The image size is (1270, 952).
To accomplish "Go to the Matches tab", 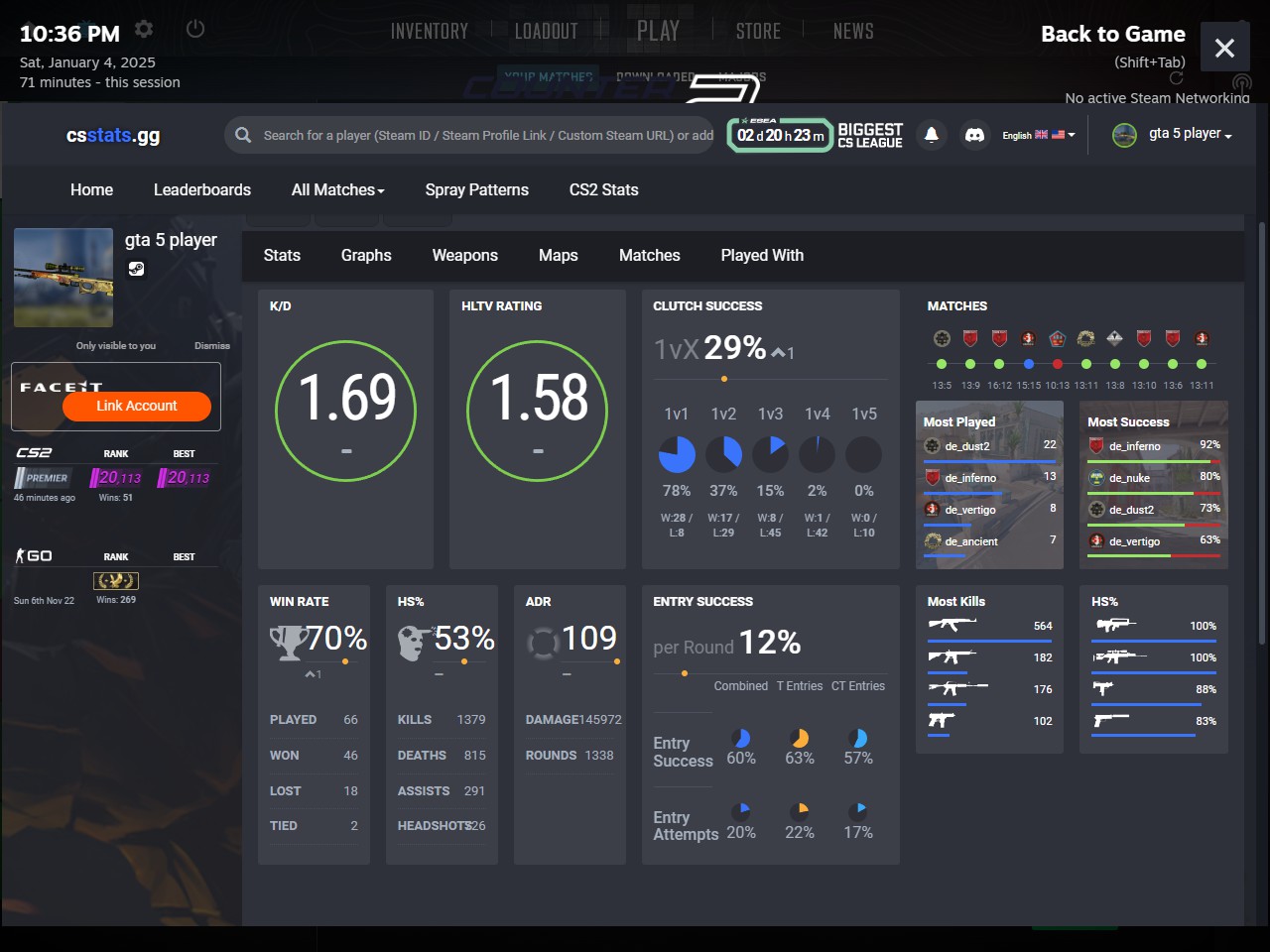I will pyautogui.click(x=650, y=255).
